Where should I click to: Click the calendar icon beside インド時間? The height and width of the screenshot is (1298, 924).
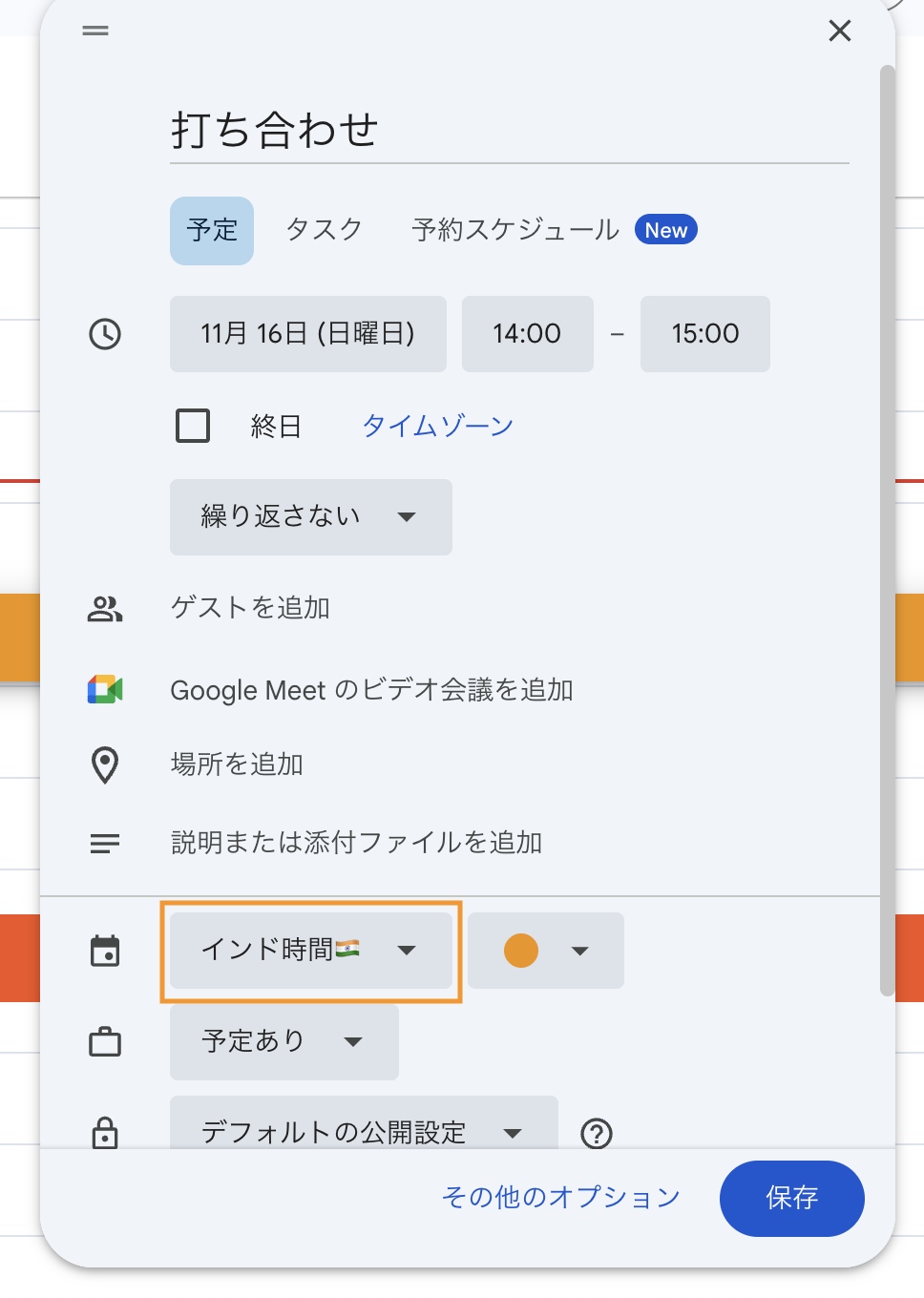105,951
